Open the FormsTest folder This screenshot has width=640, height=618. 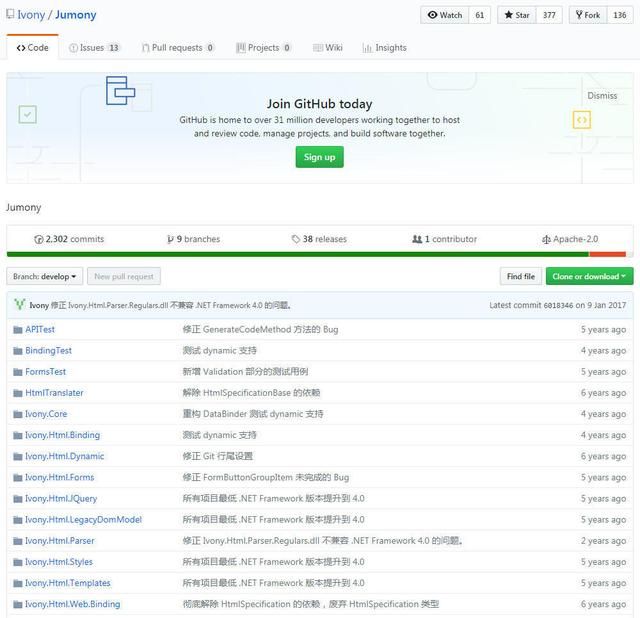point(45,372)
